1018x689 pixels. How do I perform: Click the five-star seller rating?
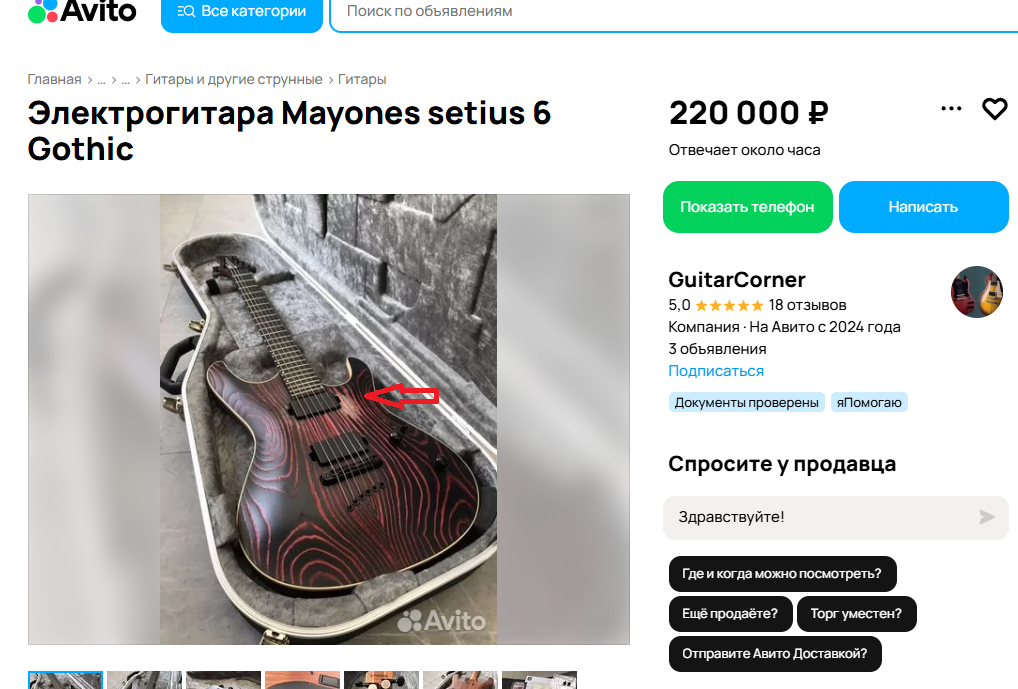coord(729,305)
